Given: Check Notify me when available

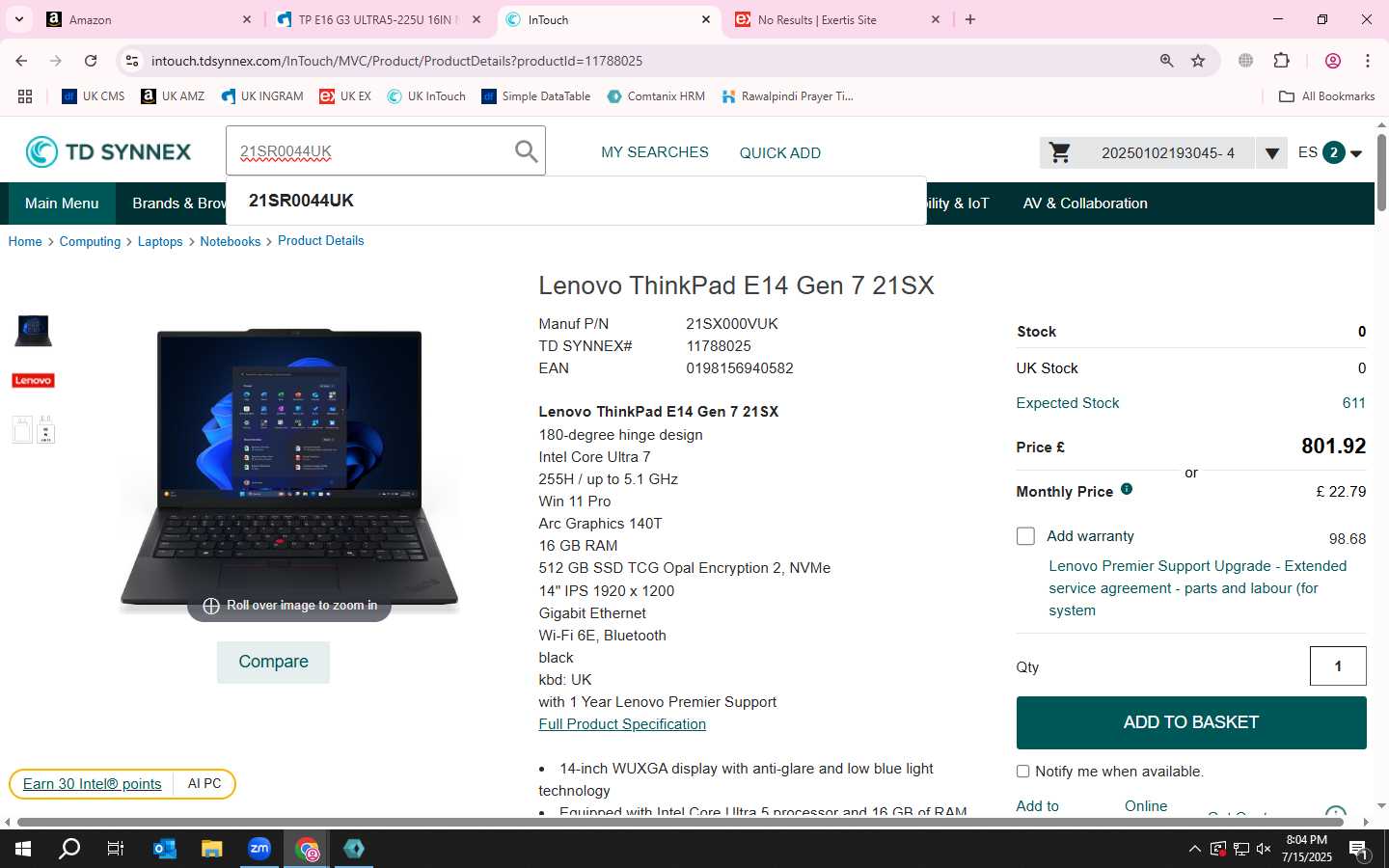Looking at the screenshot, I should coord(1022,772).
